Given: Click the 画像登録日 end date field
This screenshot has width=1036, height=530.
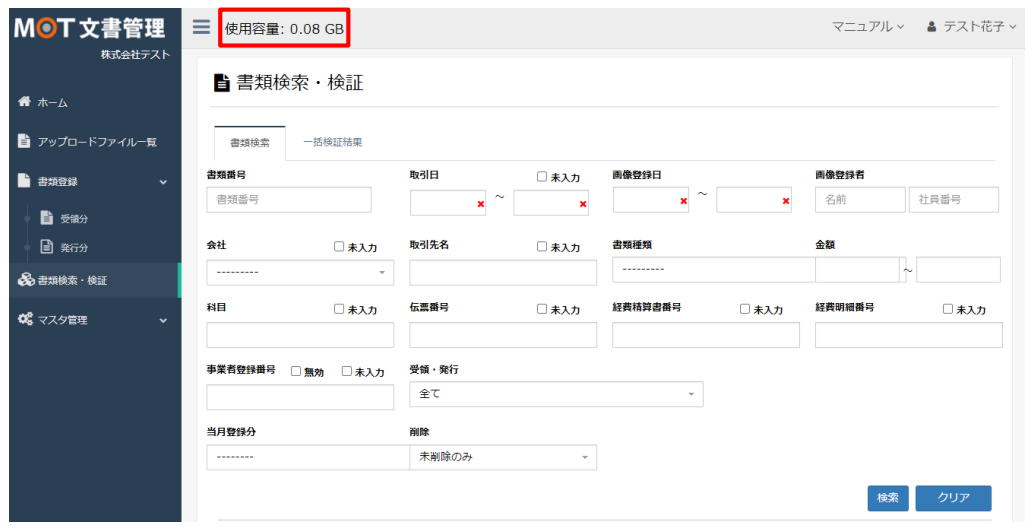Looking at the screenshot, I should click(754, 200).
